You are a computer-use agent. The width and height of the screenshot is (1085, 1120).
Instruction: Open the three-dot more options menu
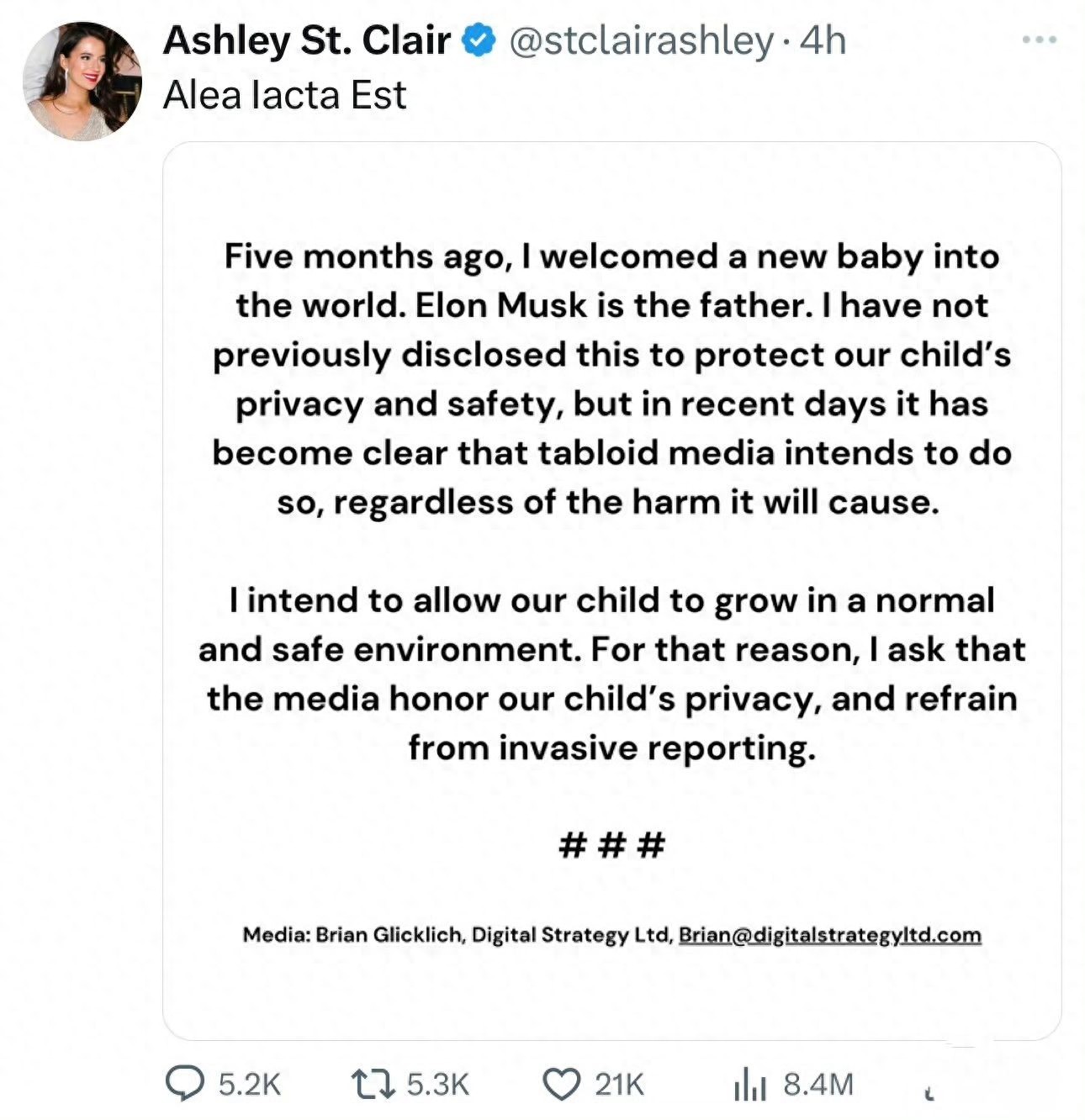point(1039,40)
